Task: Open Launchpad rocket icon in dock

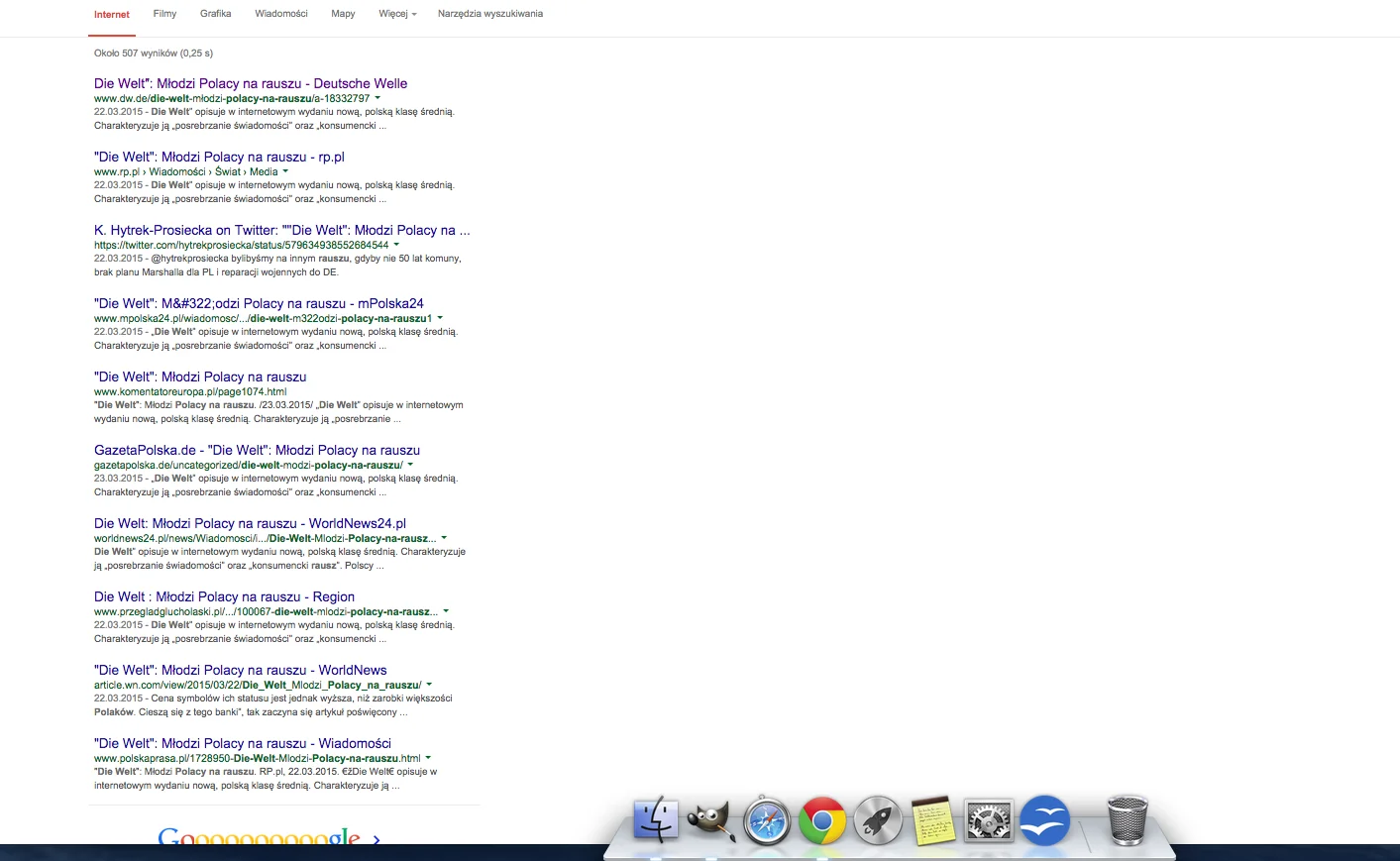Action: (x=878, y=820)
